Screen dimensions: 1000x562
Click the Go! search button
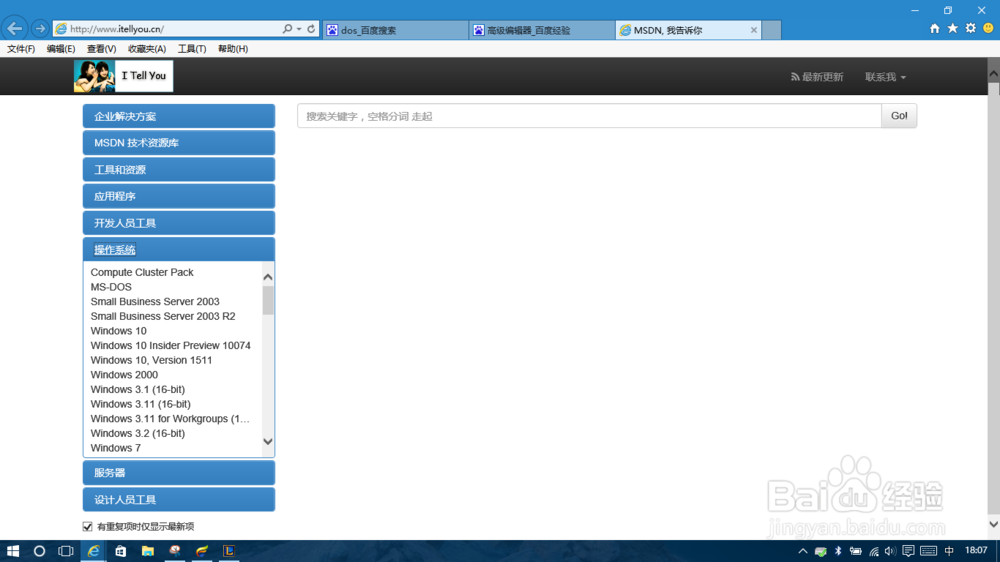pyautogui.click(x=899, y=116)
